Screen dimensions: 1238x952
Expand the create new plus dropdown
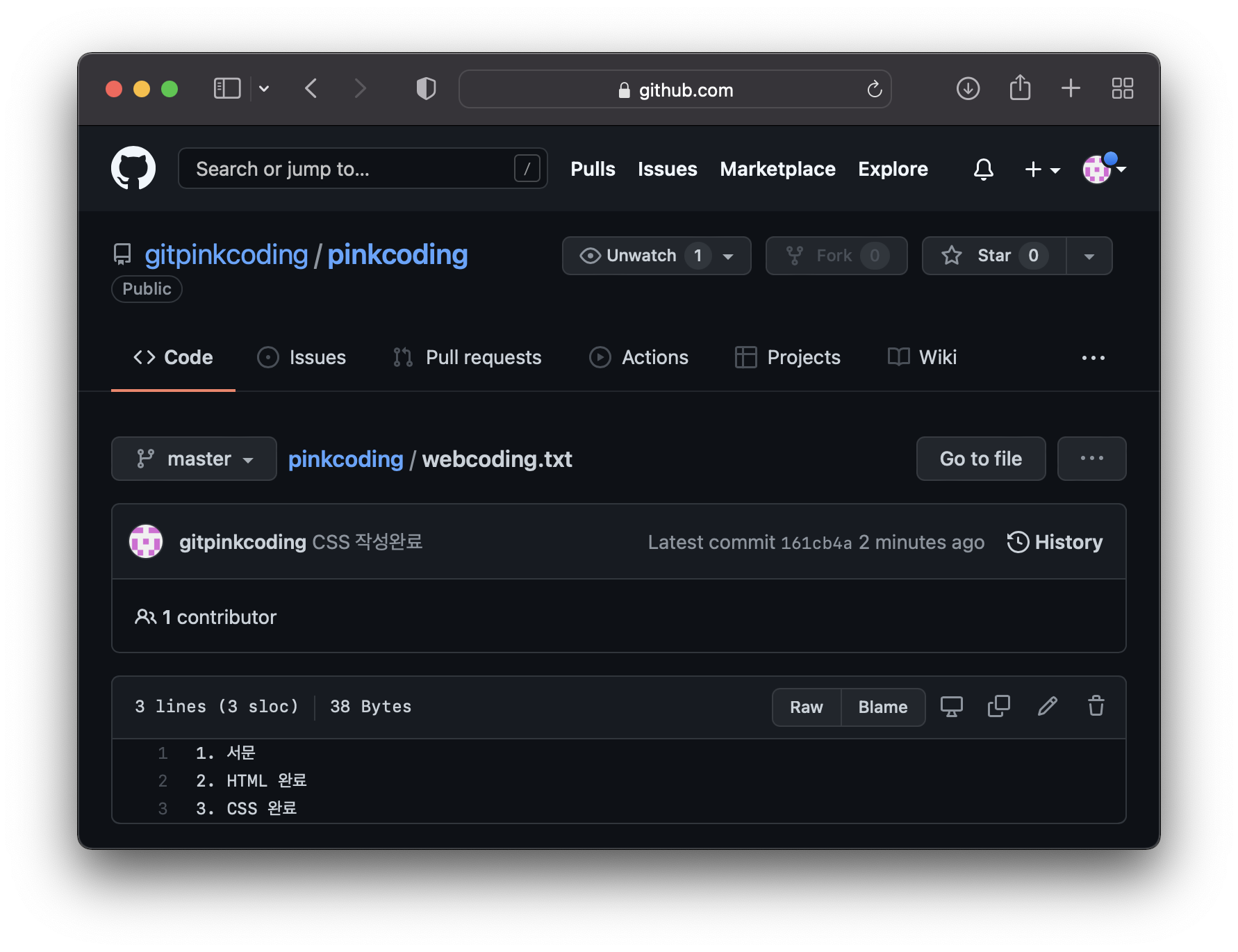tap(1042, 169)
